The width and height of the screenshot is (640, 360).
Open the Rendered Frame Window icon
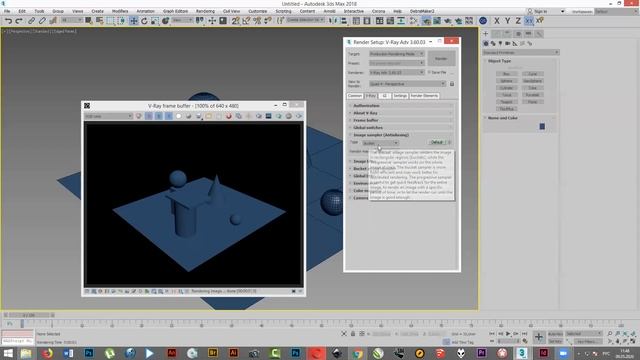[437, 21]
